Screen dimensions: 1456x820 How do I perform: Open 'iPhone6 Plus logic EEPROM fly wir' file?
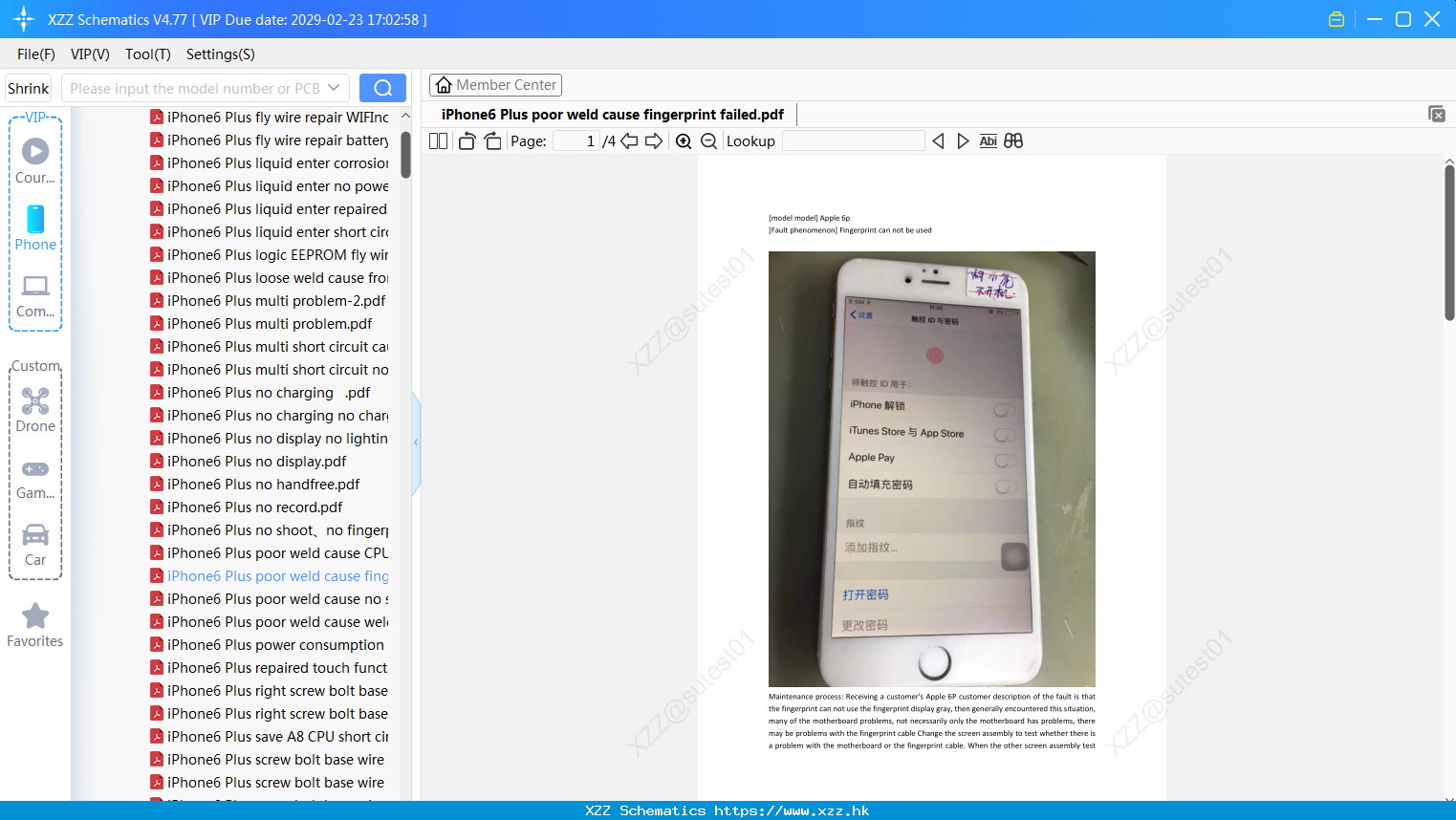(270, 255)
